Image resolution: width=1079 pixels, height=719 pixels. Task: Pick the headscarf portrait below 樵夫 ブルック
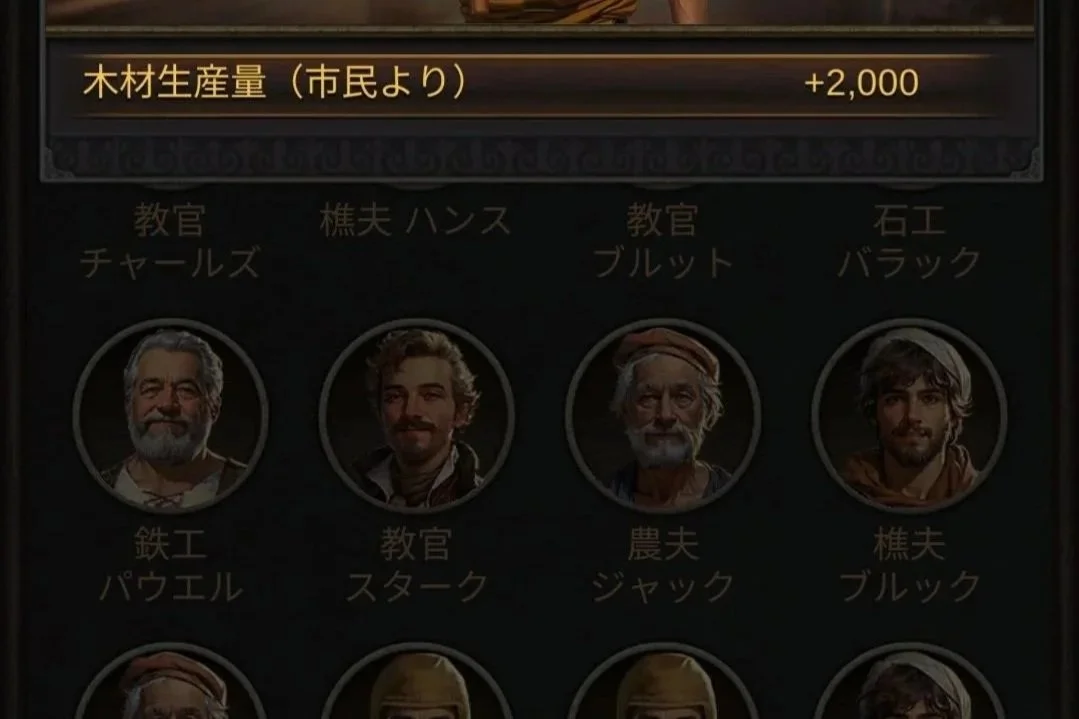pos(909,681)
